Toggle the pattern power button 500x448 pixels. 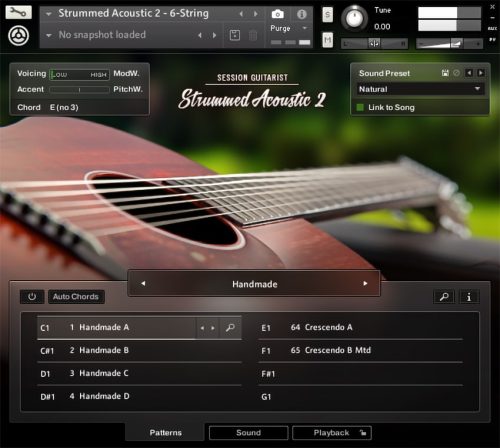(32, 297)
